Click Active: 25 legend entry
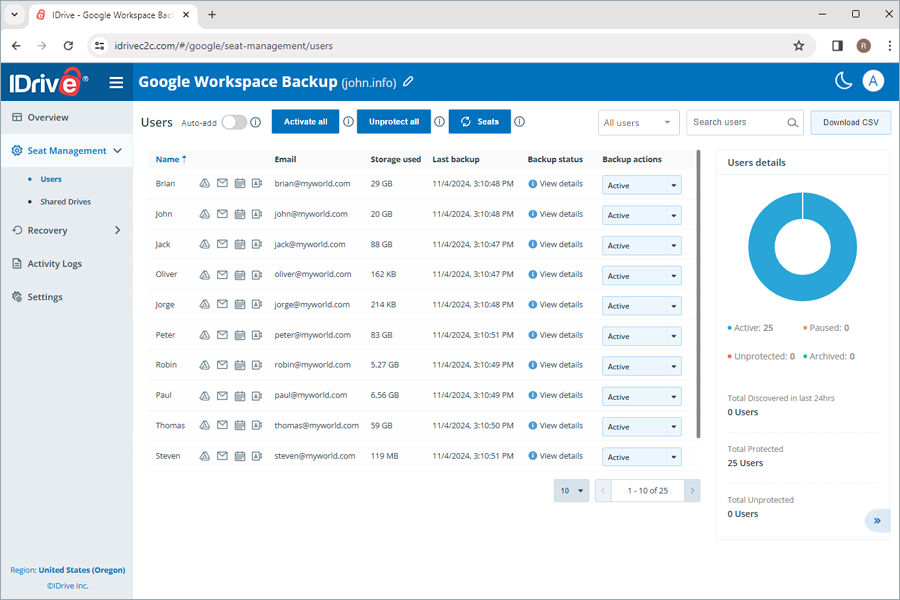 coord(750,328)
